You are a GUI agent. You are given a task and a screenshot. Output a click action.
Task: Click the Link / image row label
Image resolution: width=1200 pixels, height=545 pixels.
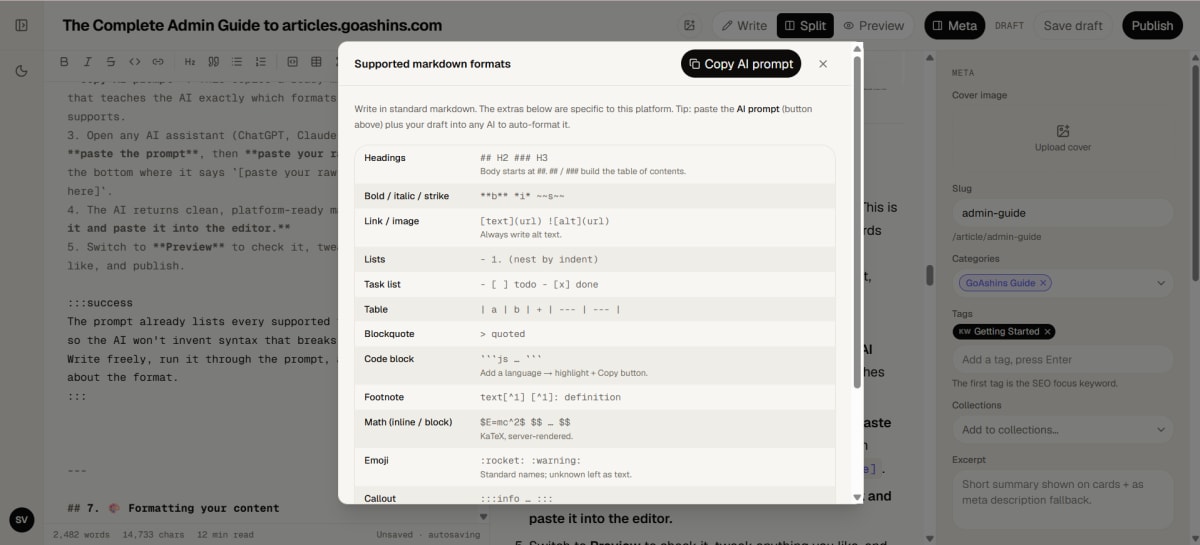391,221
